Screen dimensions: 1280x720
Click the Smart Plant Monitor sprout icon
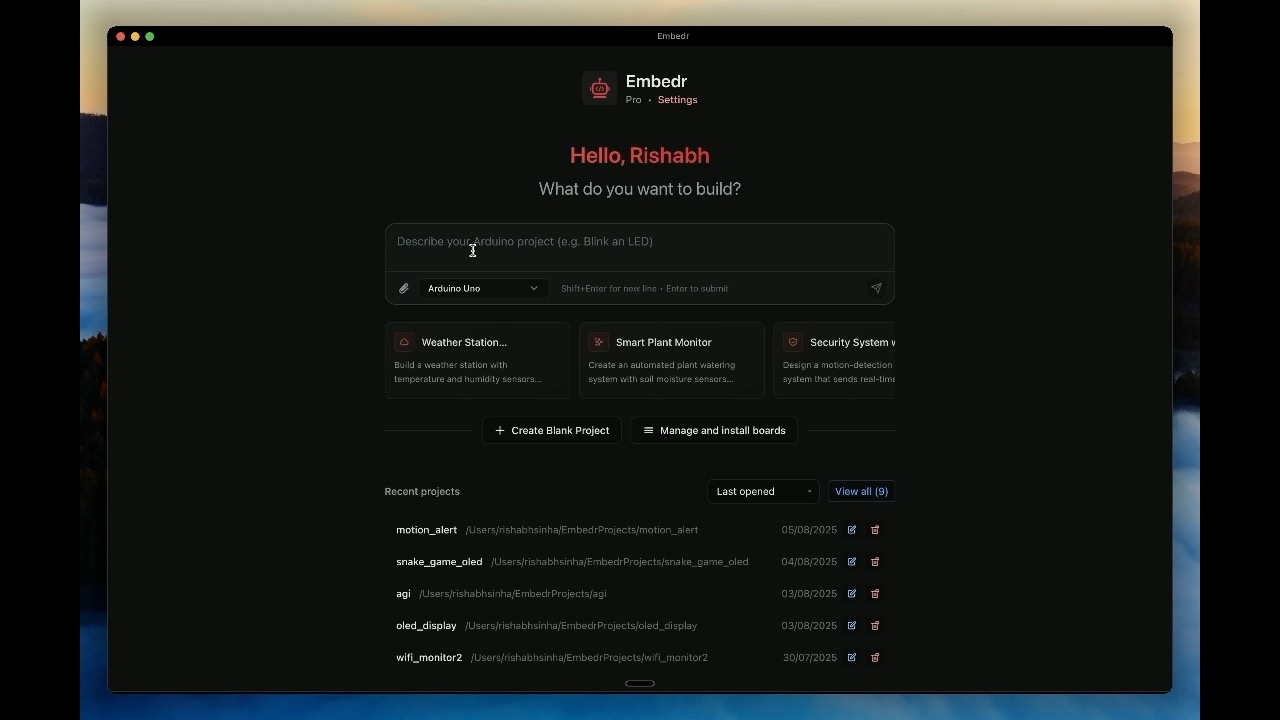(598, 342)
